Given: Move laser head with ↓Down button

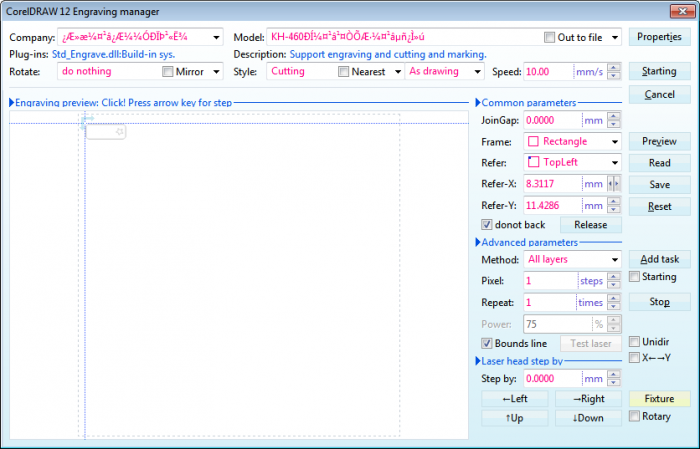Looking at the screenshot, I should 588,418.
